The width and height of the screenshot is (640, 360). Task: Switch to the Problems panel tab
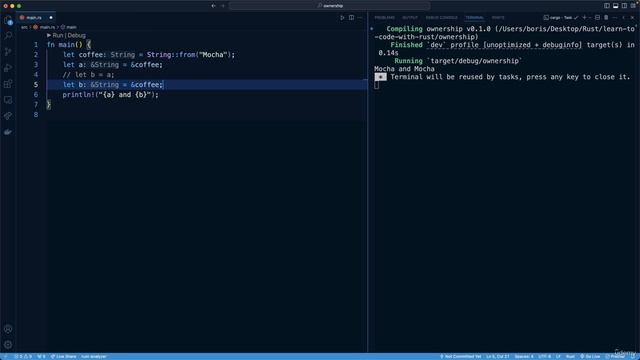(384, 18)
